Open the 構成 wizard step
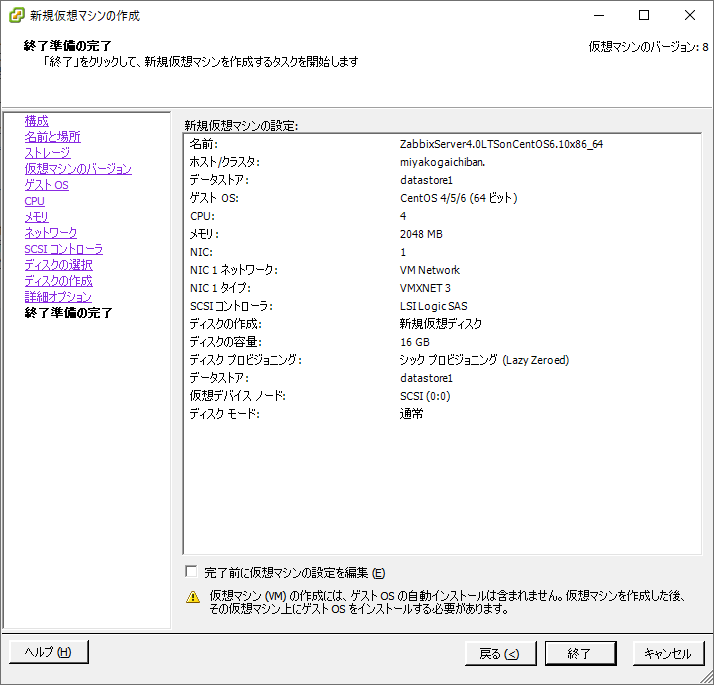Screen dimensions: 714x685 click(36, 121)
